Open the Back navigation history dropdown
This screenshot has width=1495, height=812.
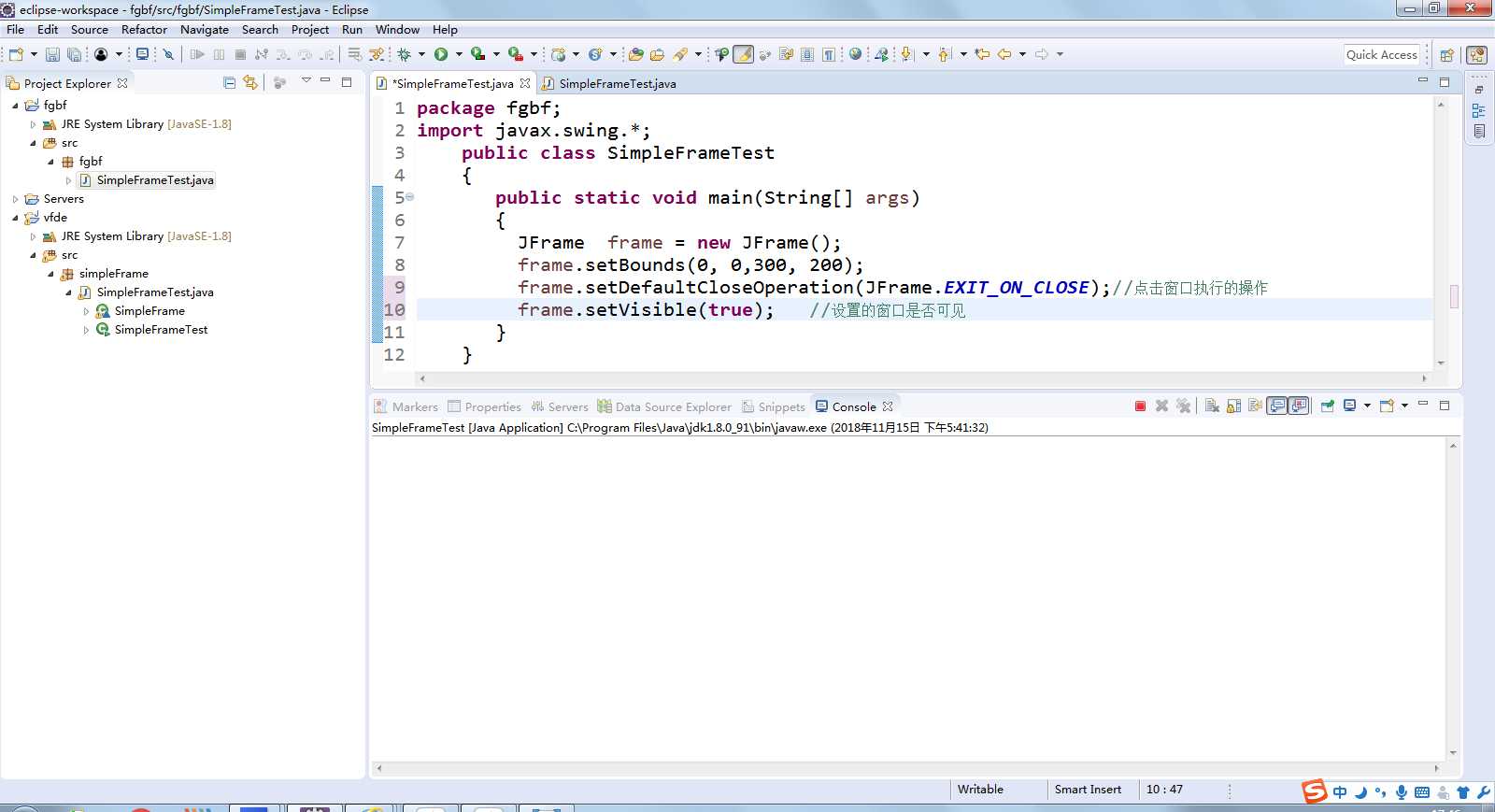click(x=1022, y=54)
